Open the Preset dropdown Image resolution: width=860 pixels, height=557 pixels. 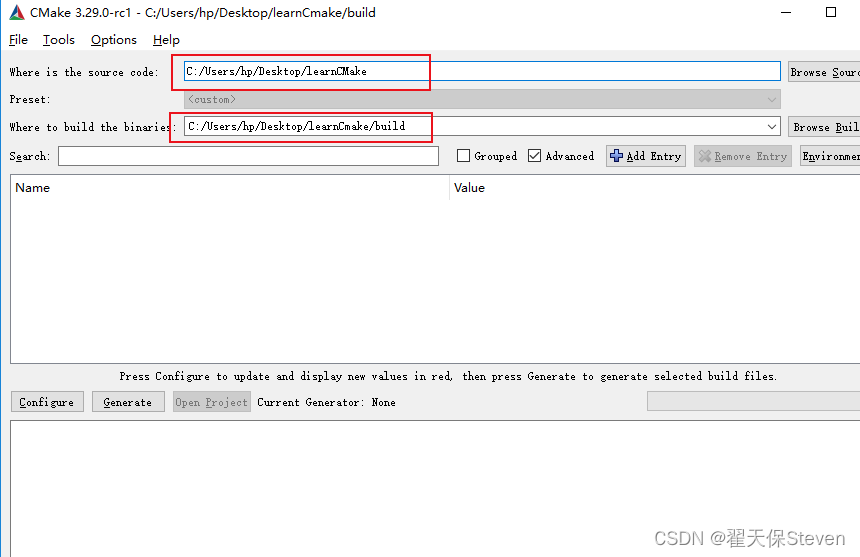click(482, 99)
